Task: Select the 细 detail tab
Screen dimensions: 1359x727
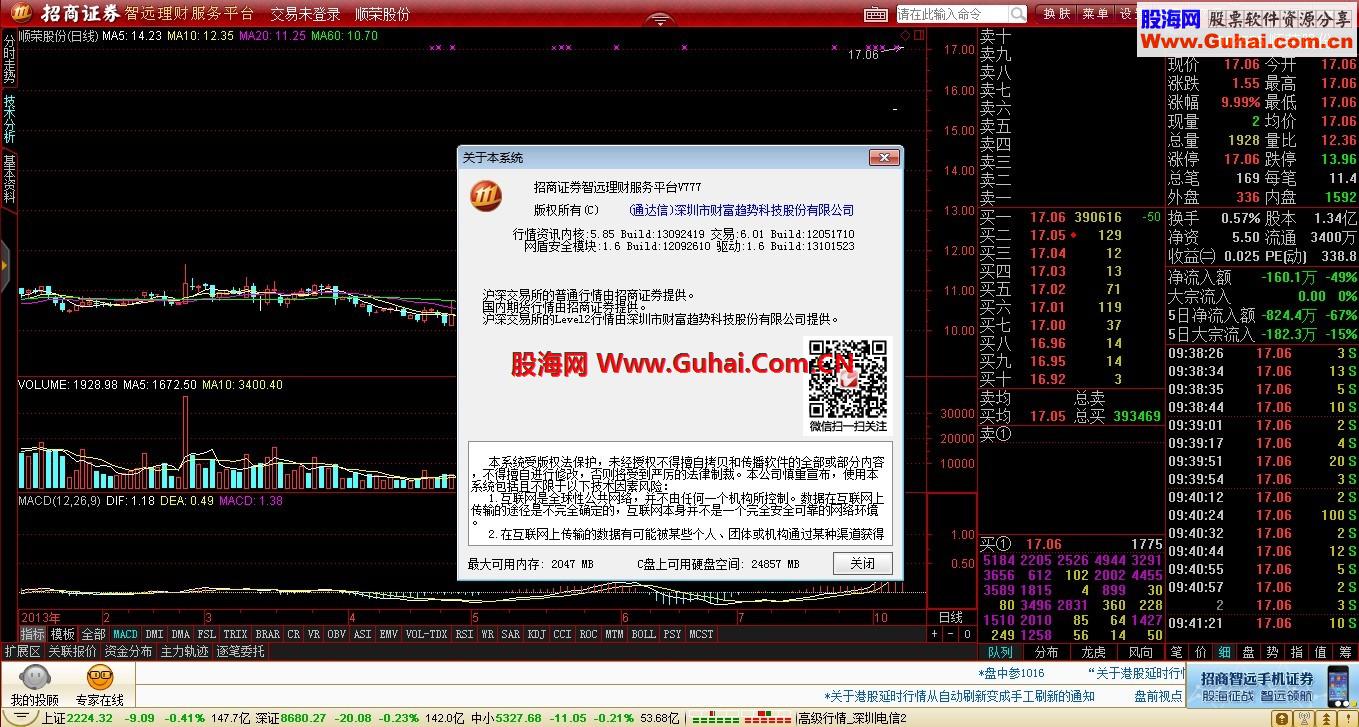Action: tap(1225, 652)
